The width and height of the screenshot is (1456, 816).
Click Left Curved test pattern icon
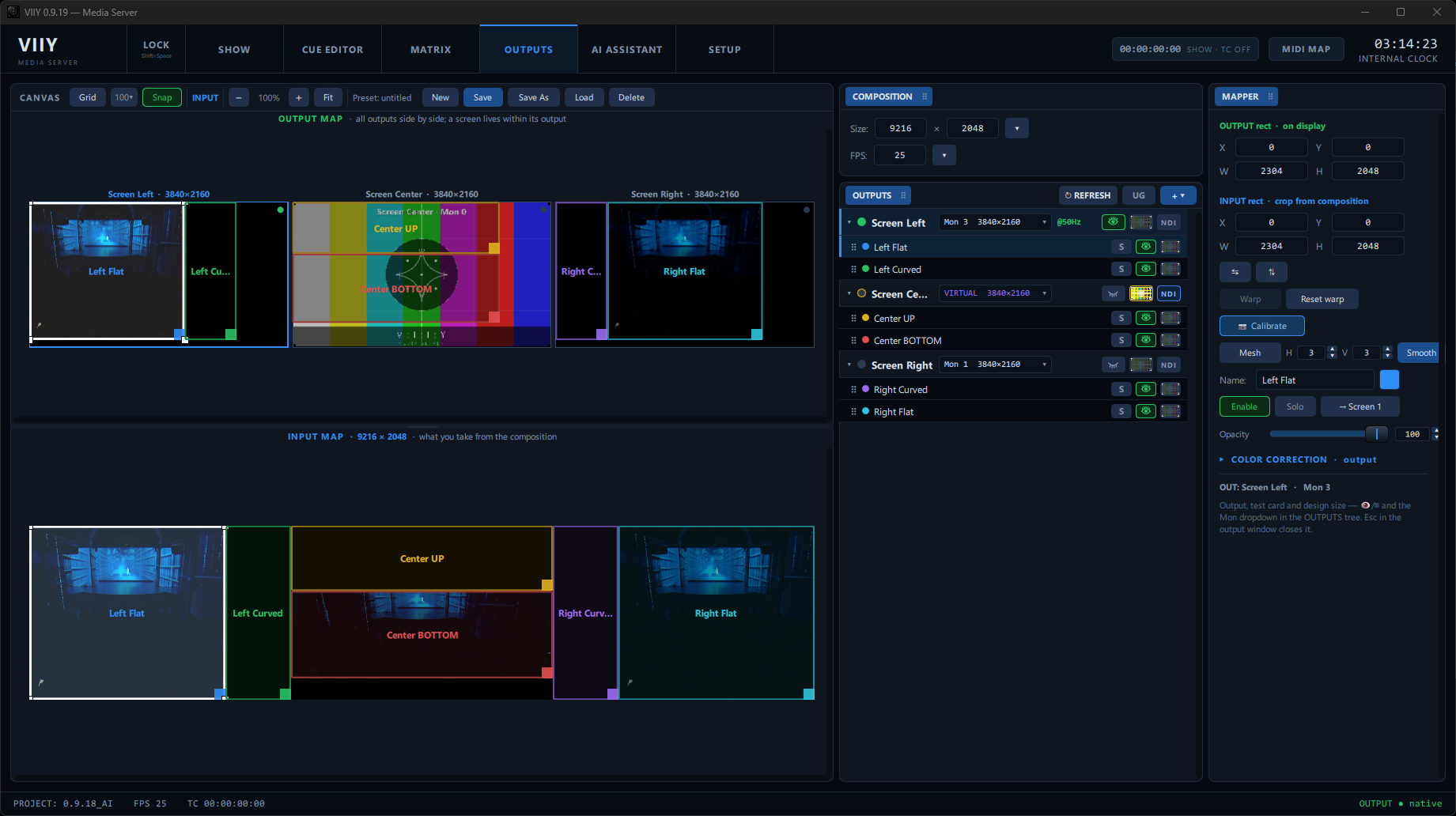1170,269
